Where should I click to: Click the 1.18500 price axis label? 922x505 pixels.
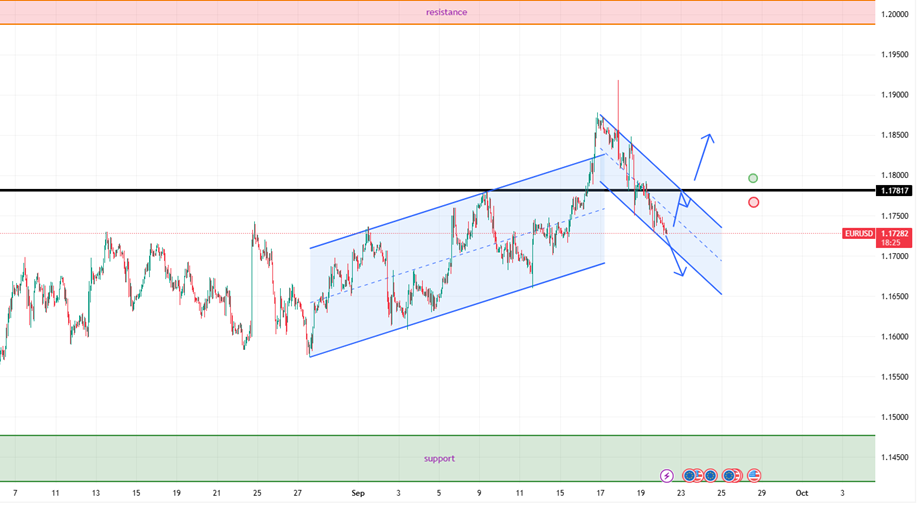(894, 135)
